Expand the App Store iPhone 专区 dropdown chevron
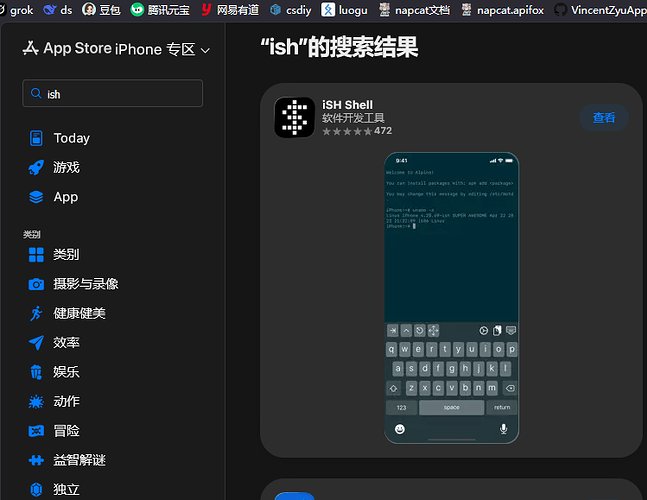This screenshot has width=647, height=500. tap(205, 50)
